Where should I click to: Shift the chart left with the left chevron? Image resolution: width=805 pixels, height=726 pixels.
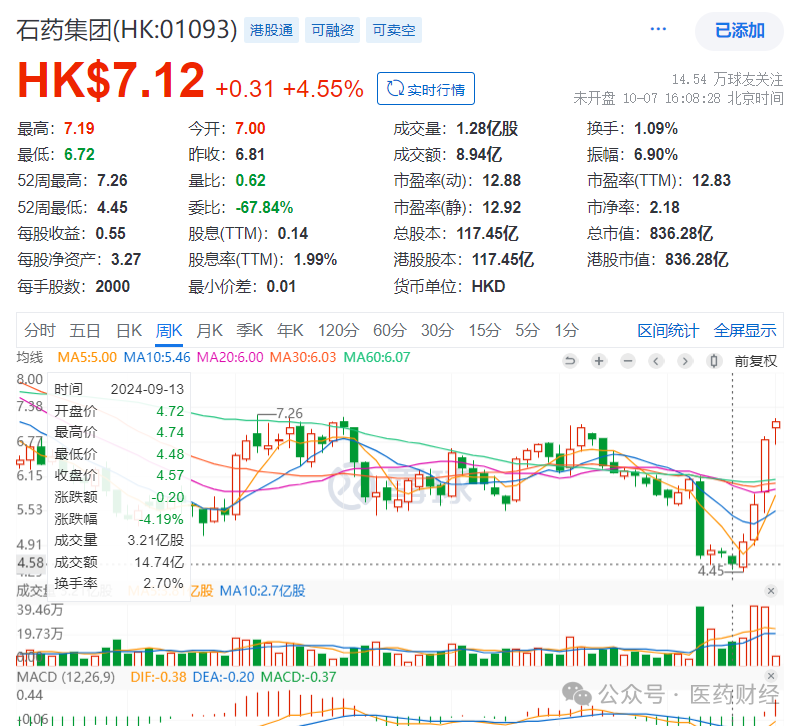(x=656, y=361)
